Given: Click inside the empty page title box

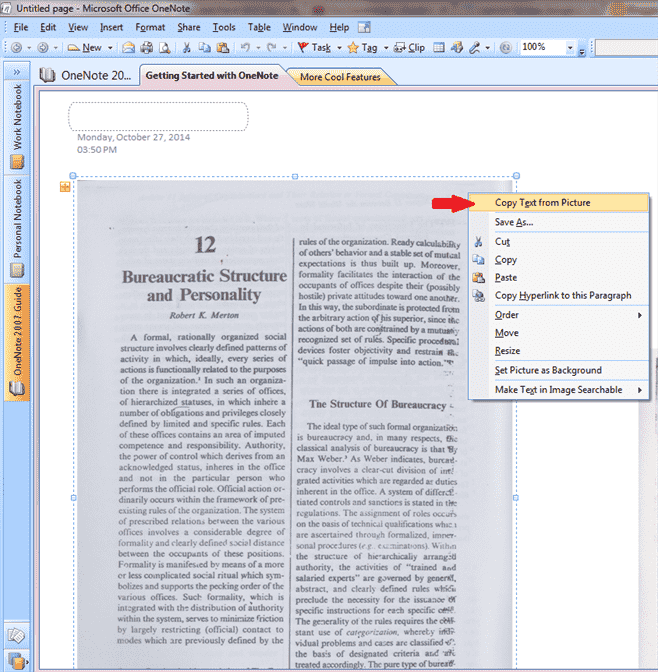Looking at the screenshot, I should (x=158, y=116).
